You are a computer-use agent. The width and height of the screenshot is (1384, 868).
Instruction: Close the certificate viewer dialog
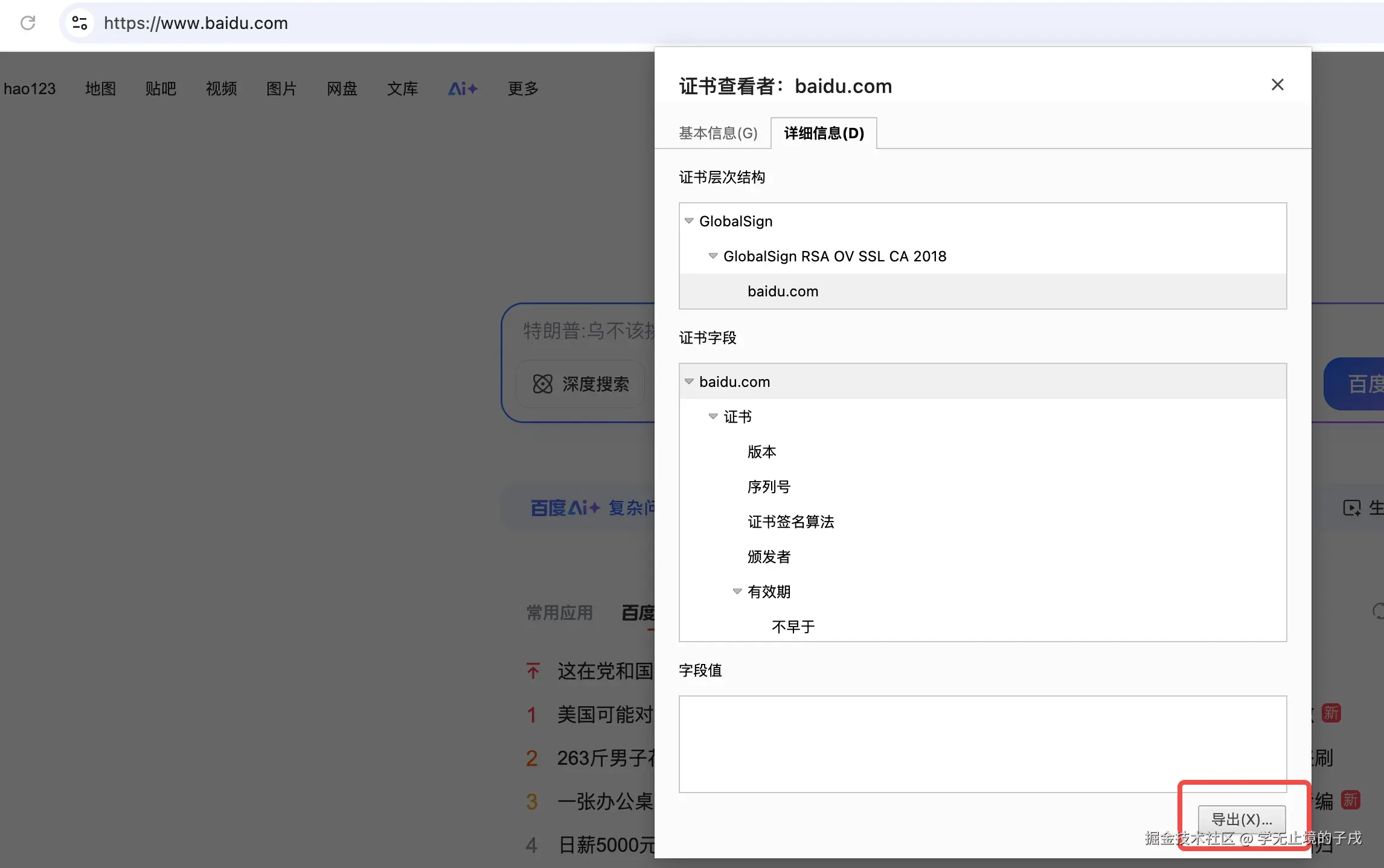1277,85
